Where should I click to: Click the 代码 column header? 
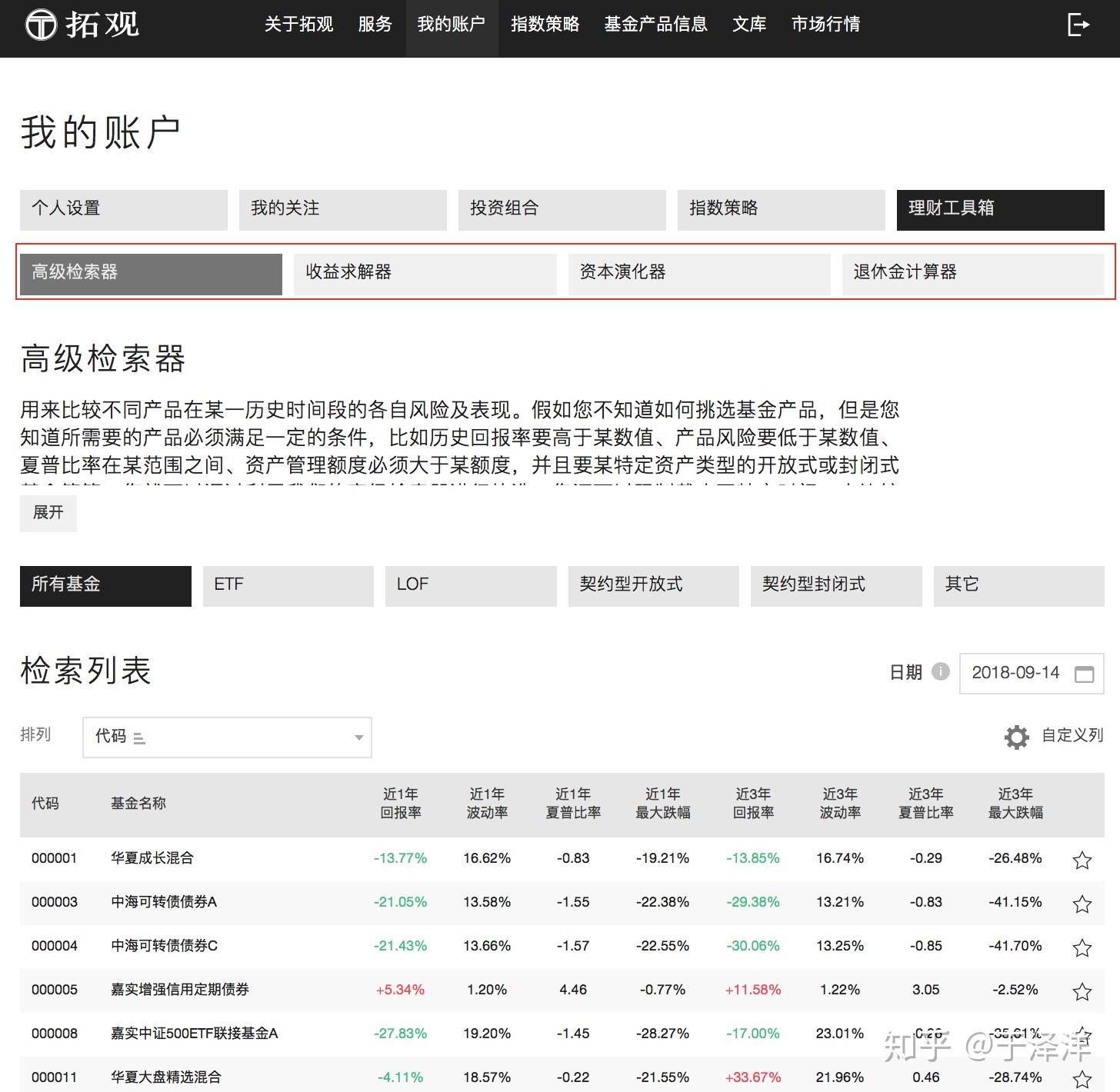45,804
